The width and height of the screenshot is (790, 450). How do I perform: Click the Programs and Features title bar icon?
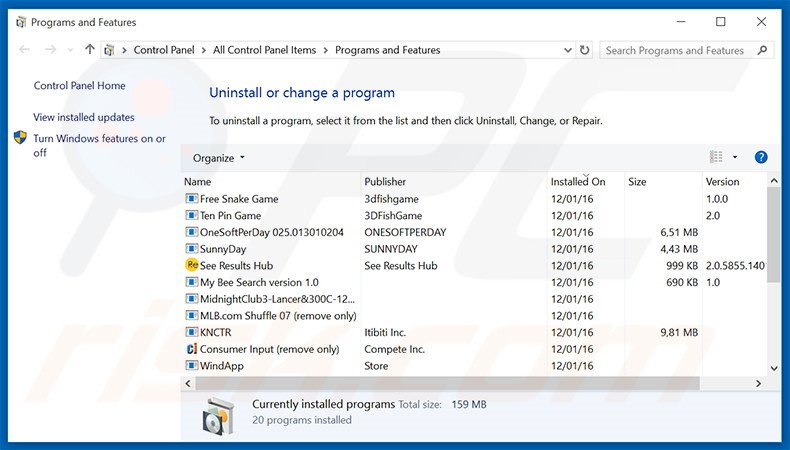tap(21, 22)
